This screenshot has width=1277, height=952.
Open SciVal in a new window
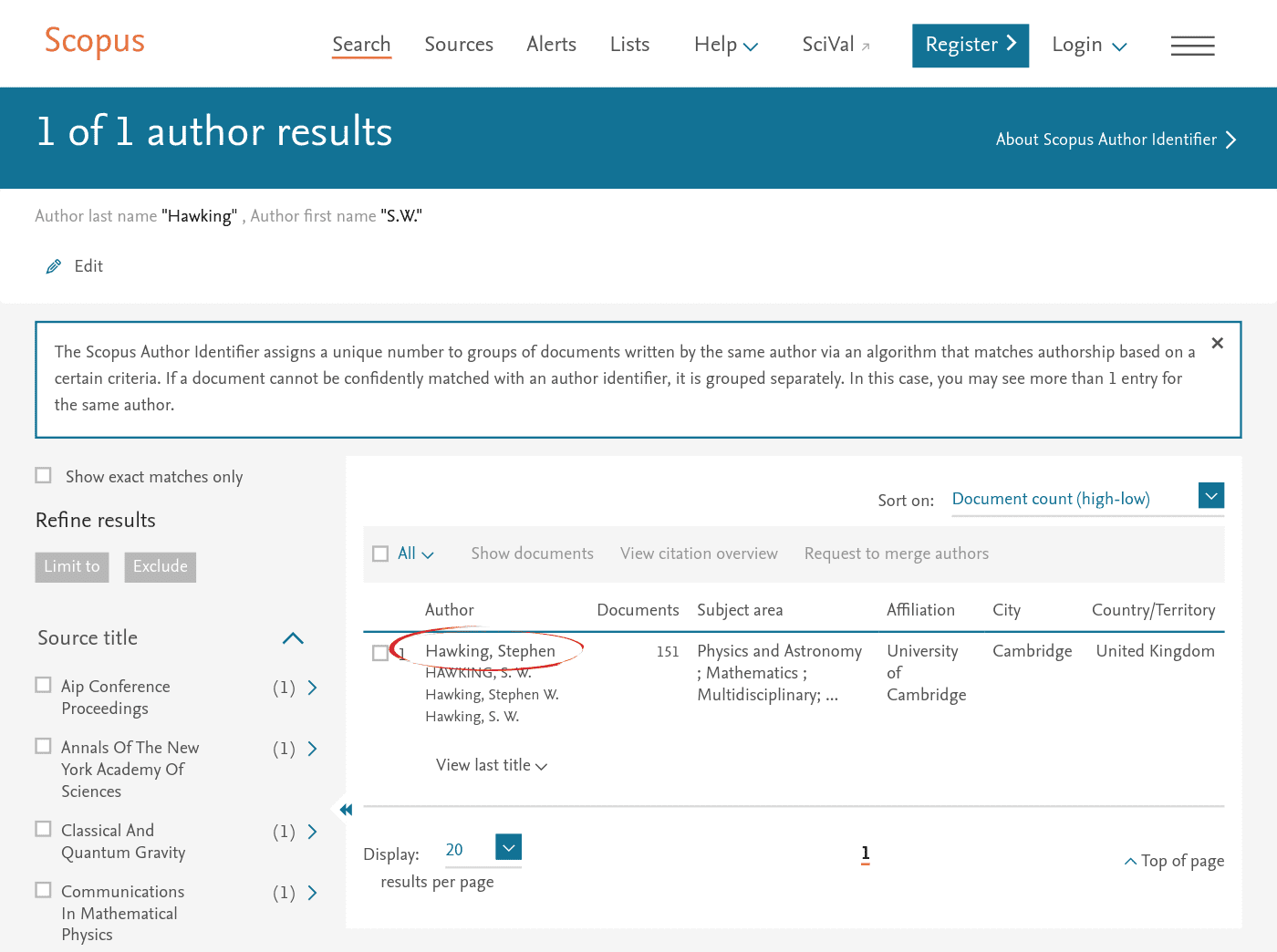[x=834, y=45]
